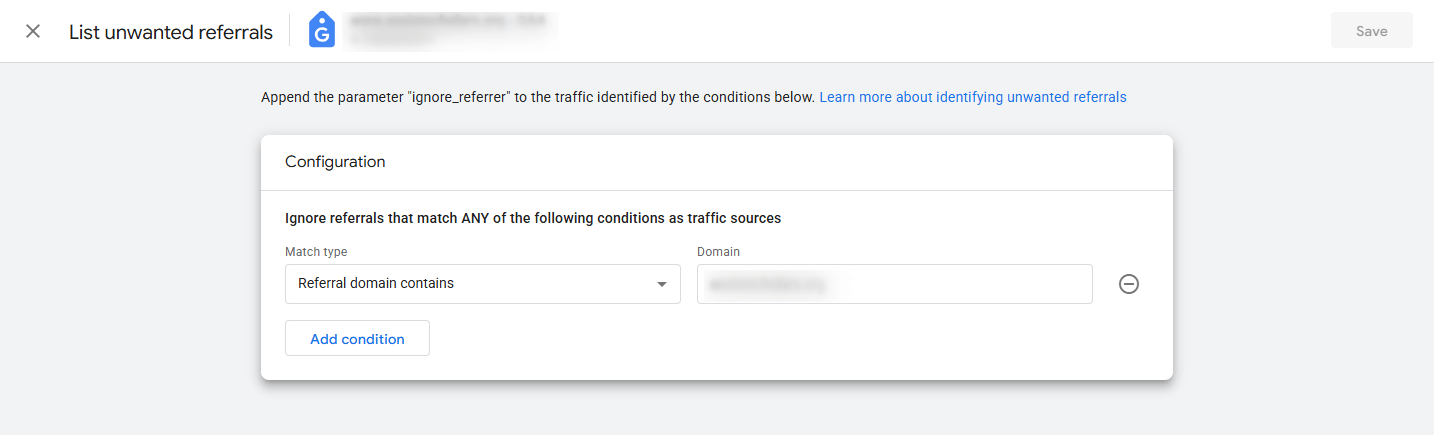Remove the referral condition with minus icon
This screenshot has height=435, width=1434.
click(1129, 285)
